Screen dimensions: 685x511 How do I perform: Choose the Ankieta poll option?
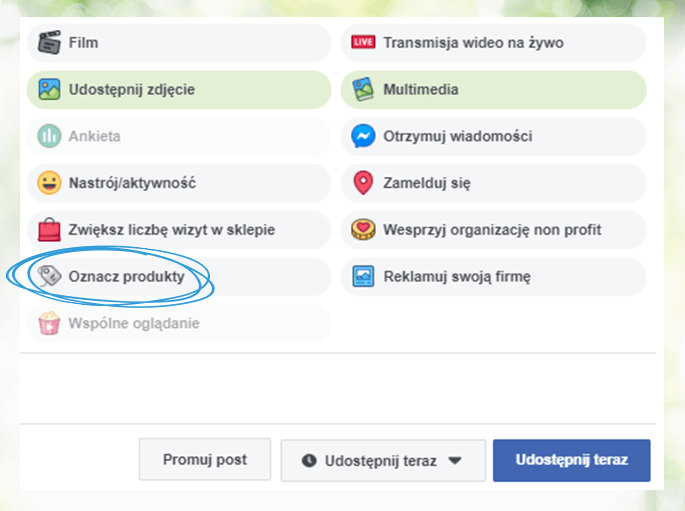point(179,136)
